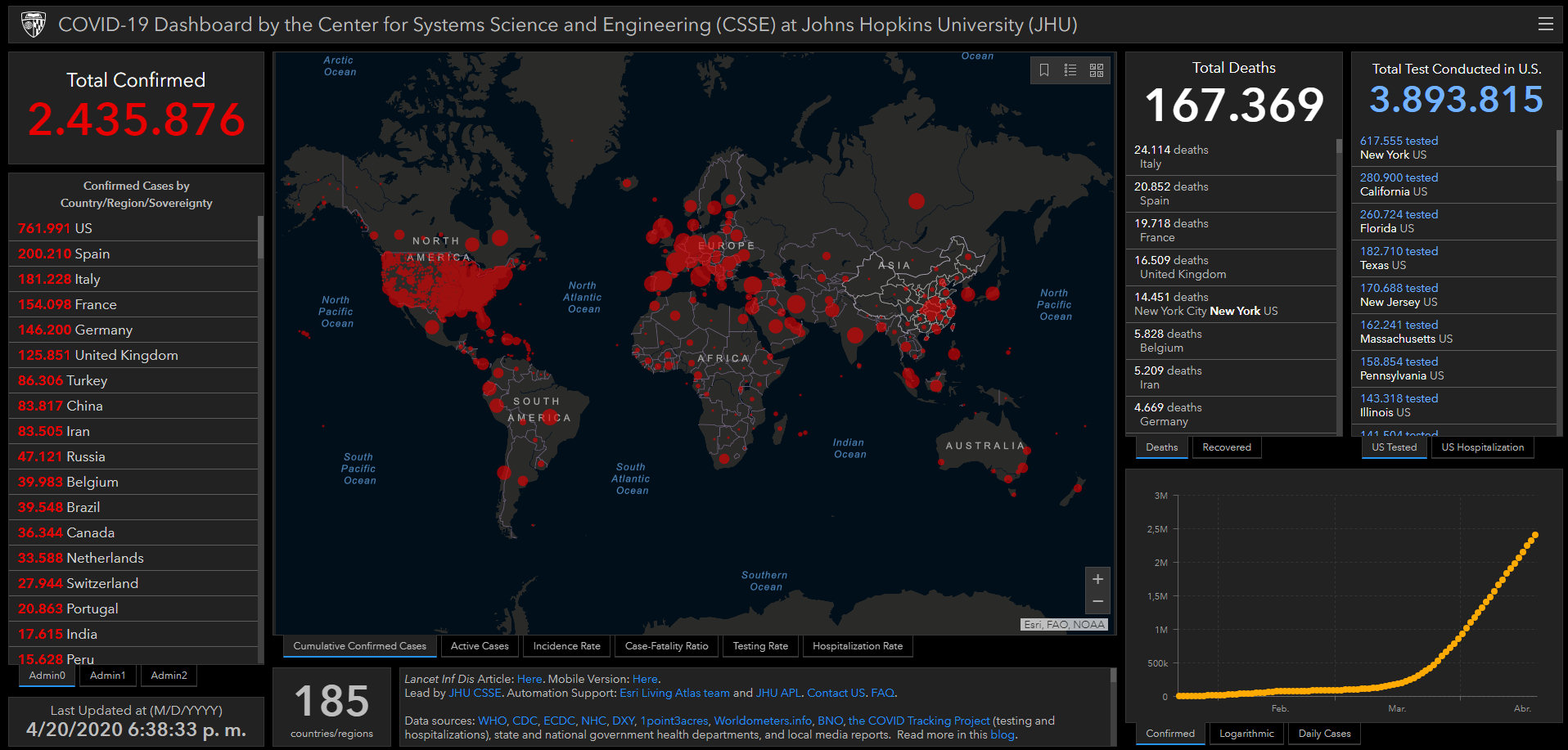This screenshot has height=750, width=1568.
Task: Open the Recovered list tab
Action: [x=1226, y=447]
